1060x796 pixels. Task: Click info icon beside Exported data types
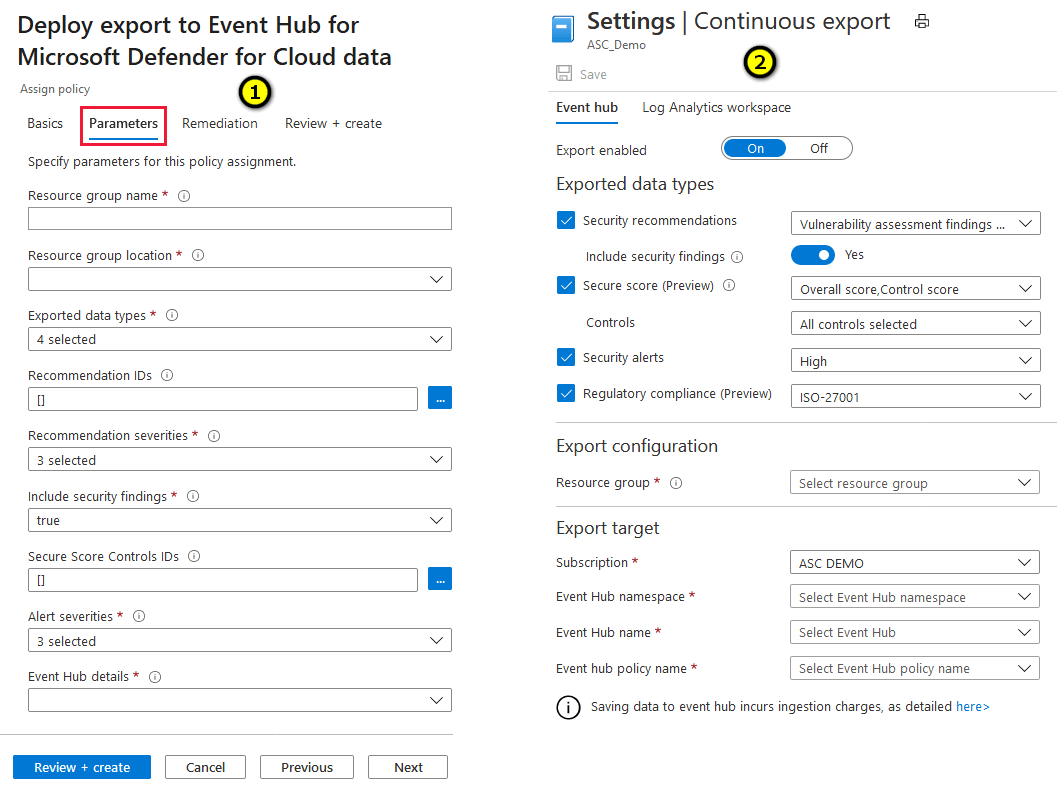tap(172, 315)
